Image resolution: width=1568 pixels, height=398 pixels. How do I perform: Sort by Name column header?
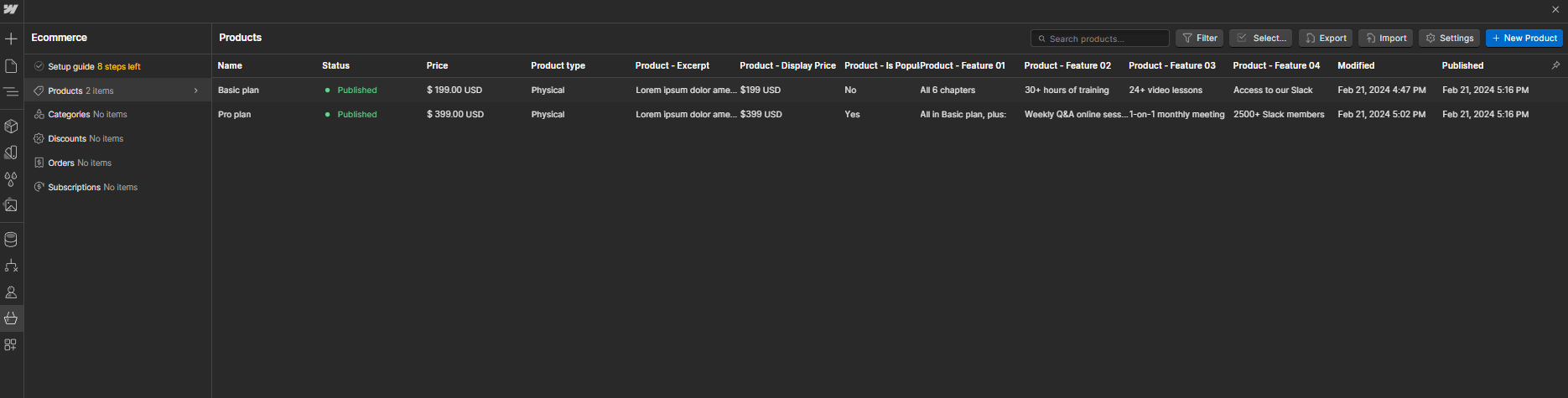pyautogui.click(x=230, y=65)
